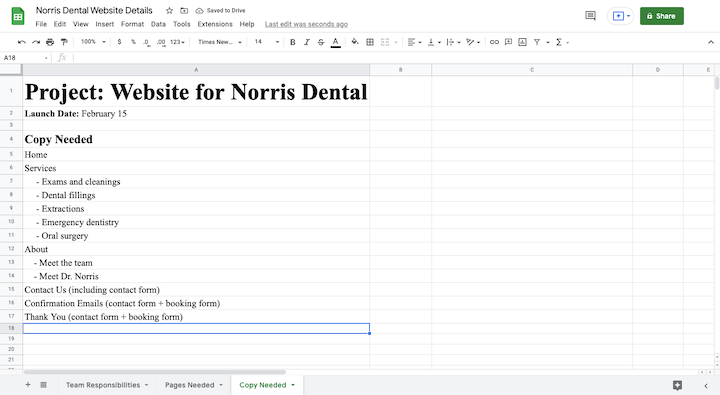
Task: Click the insert link icon
Action: coord(494,42)
